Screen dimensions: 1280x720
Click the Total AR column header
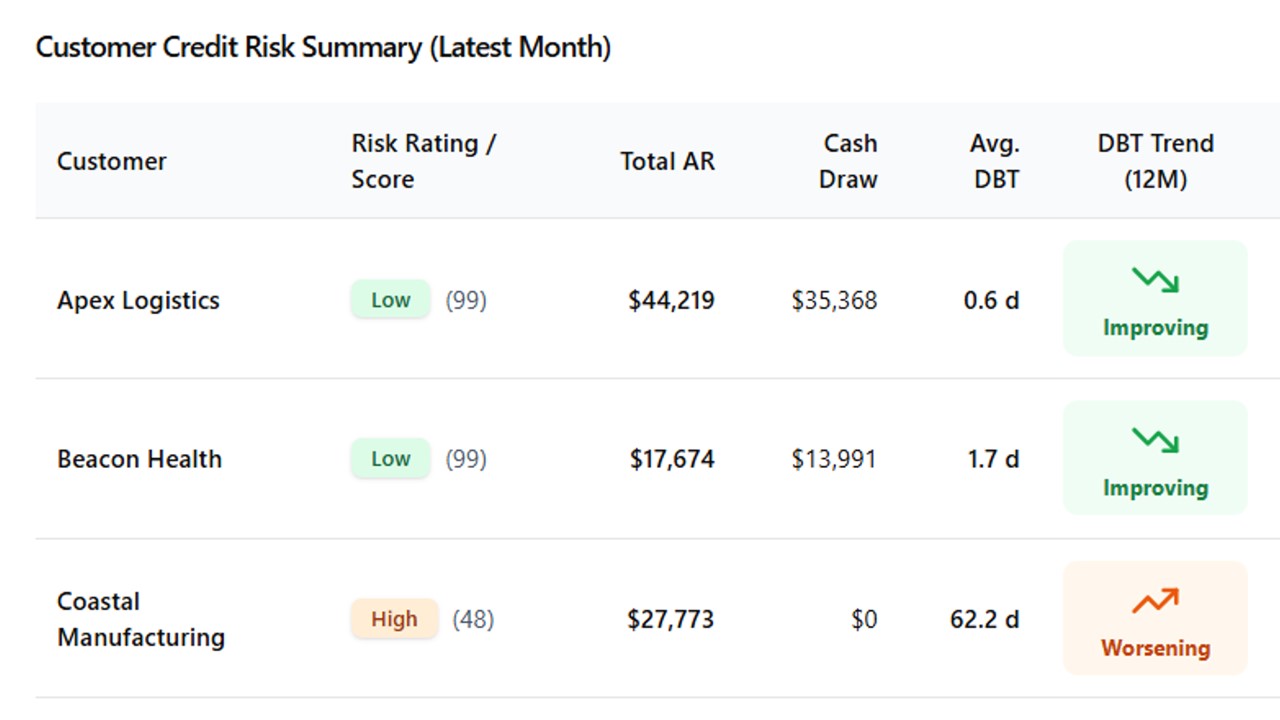click(x=667, y=161)
